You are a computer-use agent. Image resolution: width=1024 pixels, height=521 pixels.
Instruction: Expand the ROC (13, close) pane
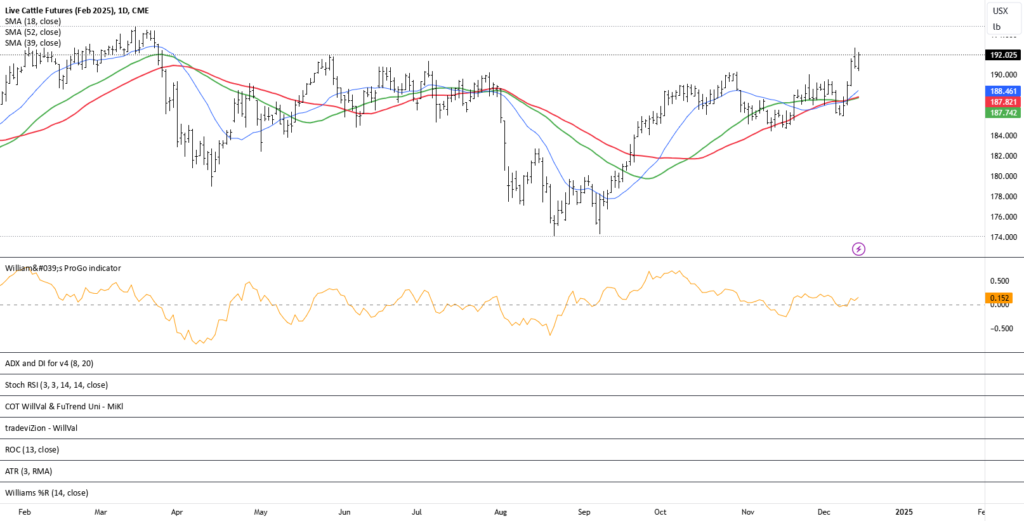coord(32,449)
